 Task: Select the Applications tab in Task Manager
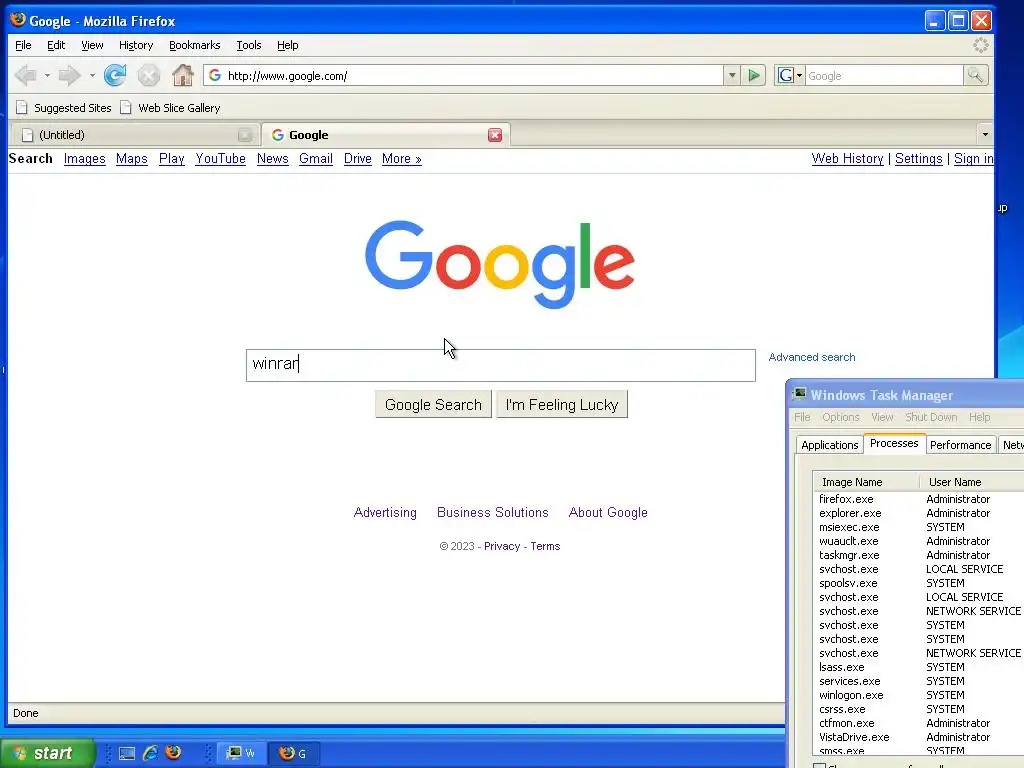[829, 445]
